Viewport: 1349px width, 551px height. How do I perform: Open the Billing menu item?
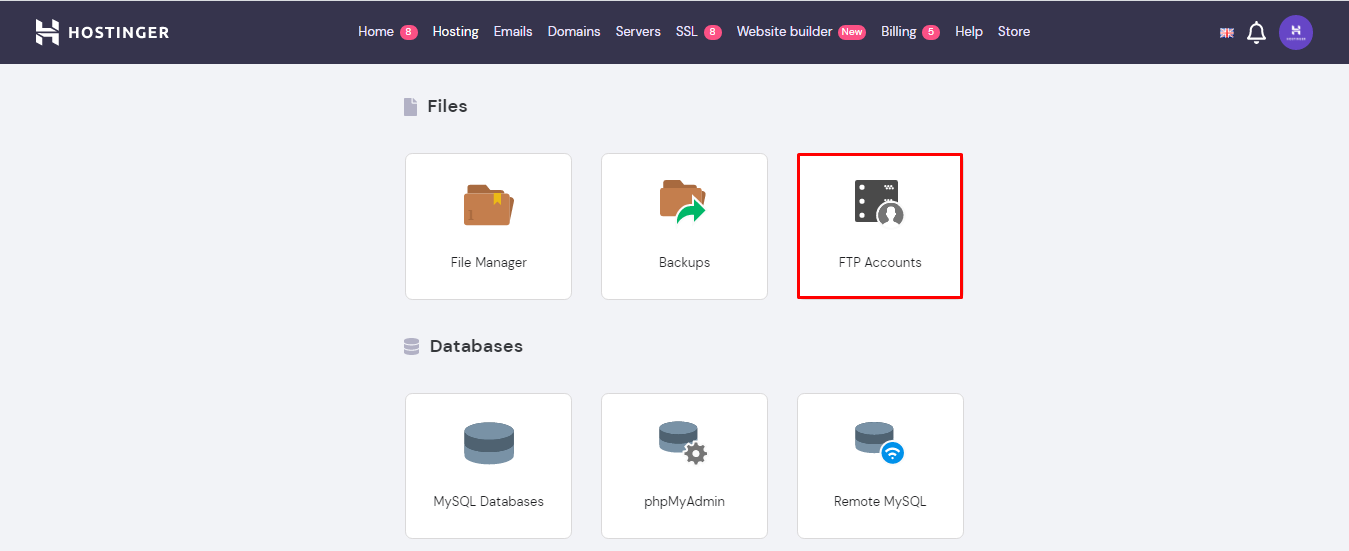[x=898, y=32]
